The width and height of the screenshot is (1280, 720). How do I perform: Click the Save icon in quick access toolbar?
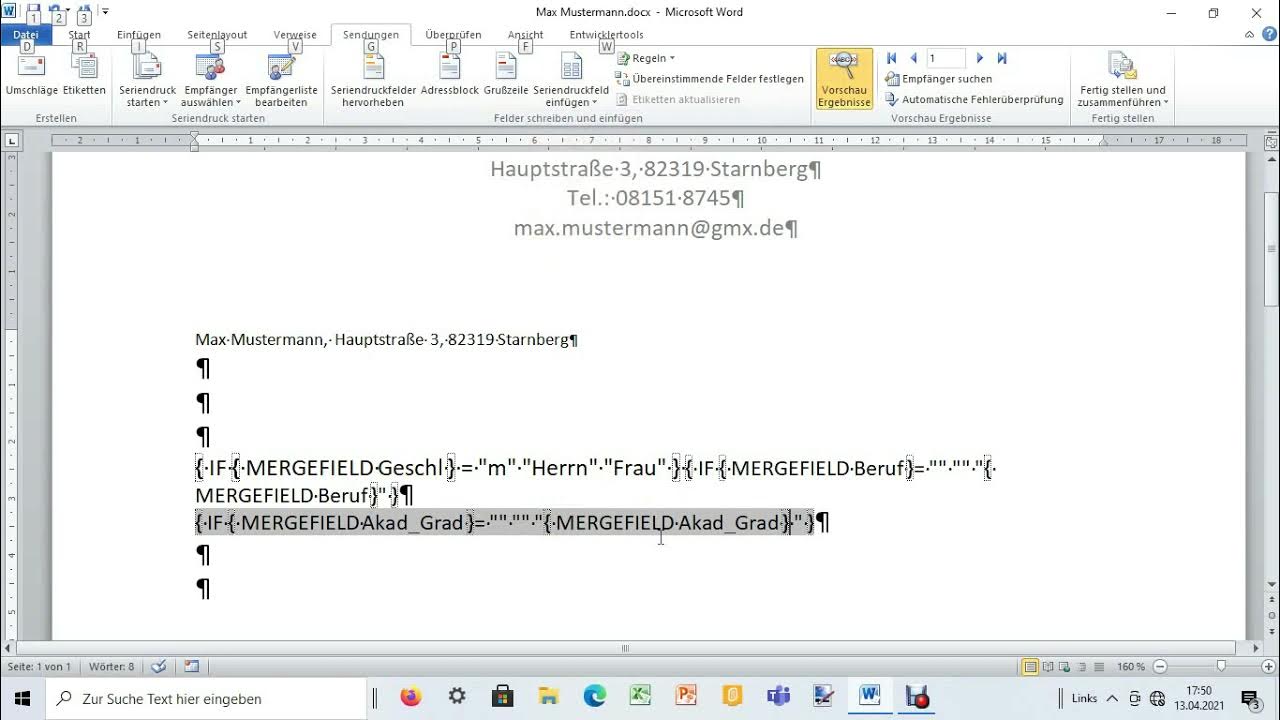[33, 11]
